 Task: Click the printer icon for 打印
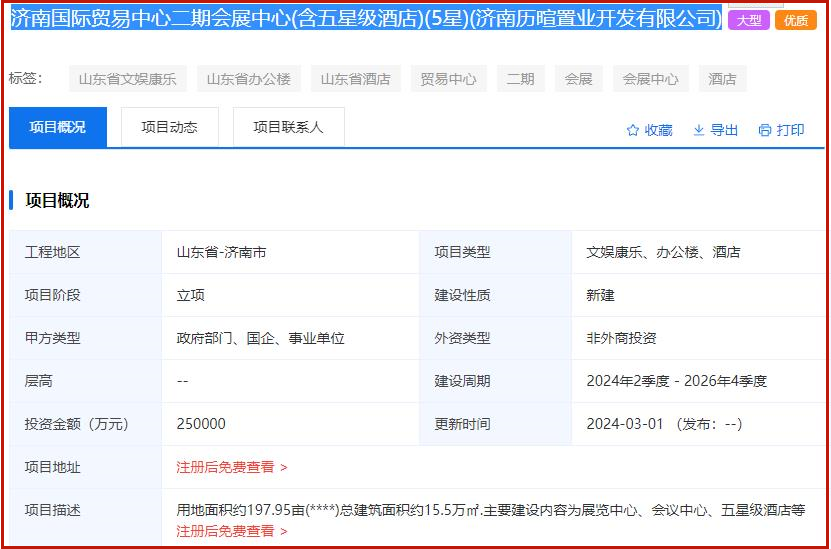(x=765, y=130)
